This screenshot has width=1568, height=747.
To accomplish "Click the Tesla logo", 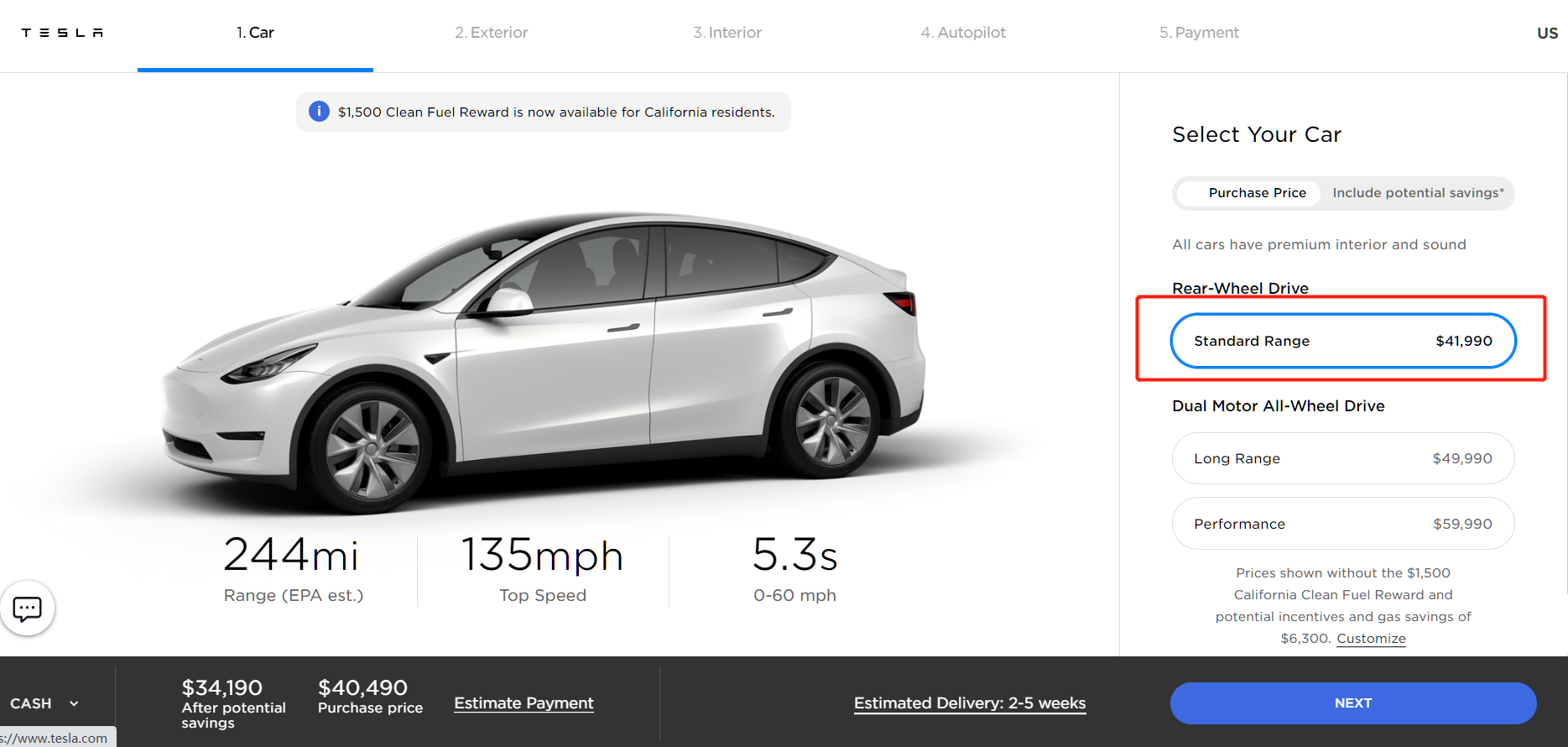I will click(62, 33).
